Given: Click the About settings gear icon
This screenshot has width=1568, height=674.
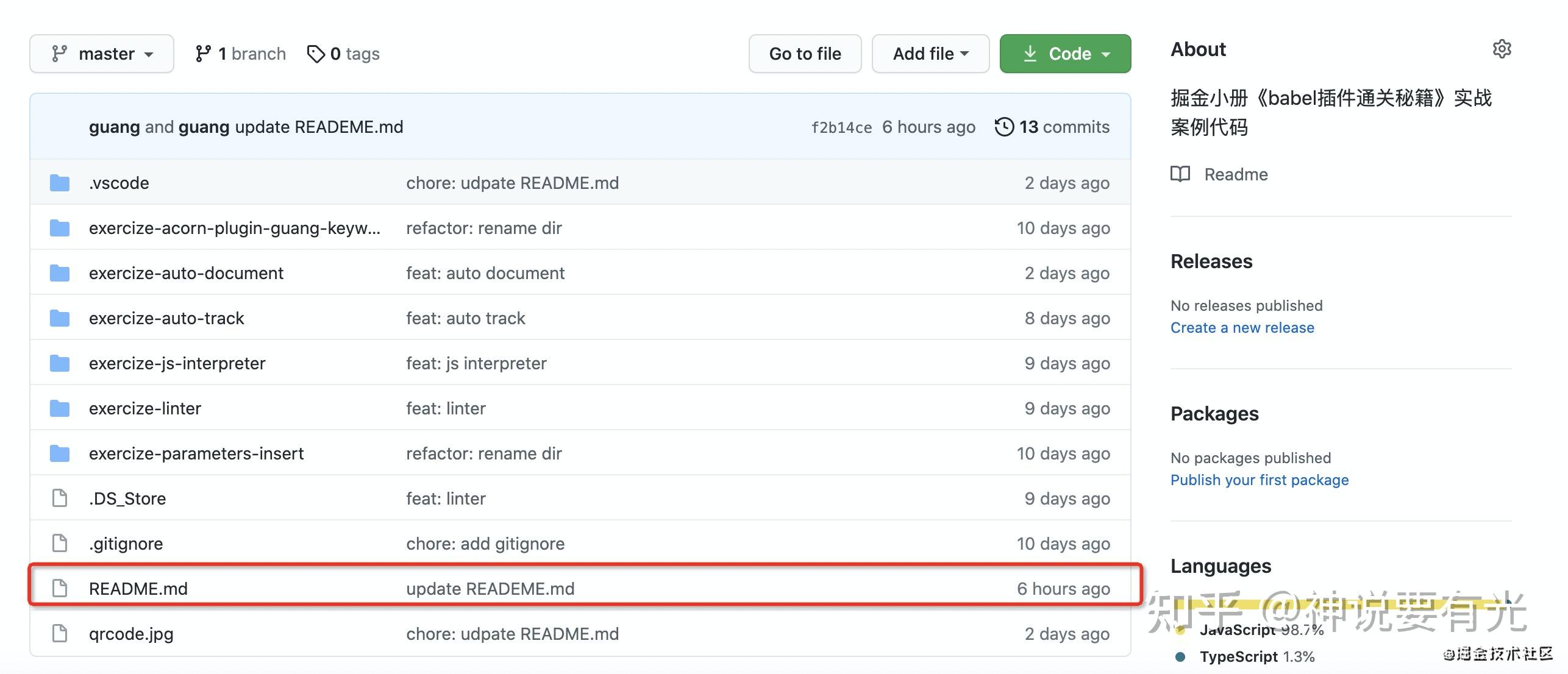Looking at the screenshot, I should tap(1502, 49).
